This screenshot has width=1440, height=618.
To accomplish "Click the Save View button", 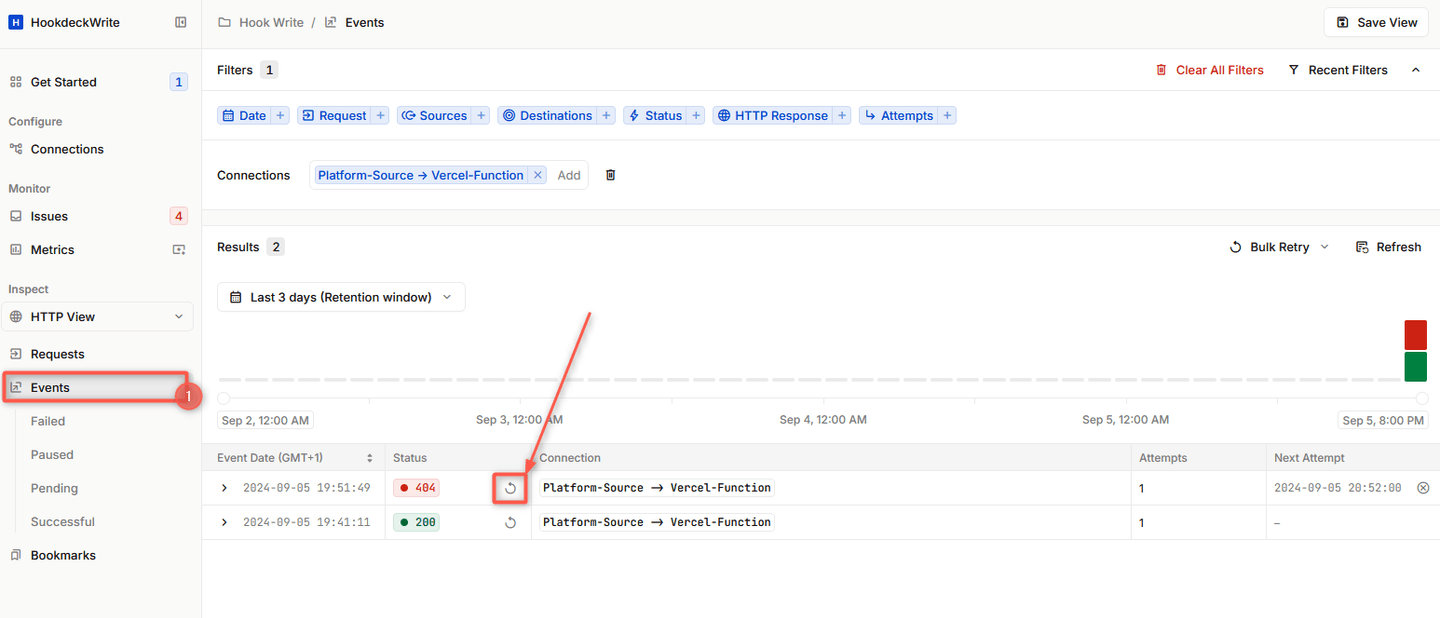I will click(x=1376, y=22).
